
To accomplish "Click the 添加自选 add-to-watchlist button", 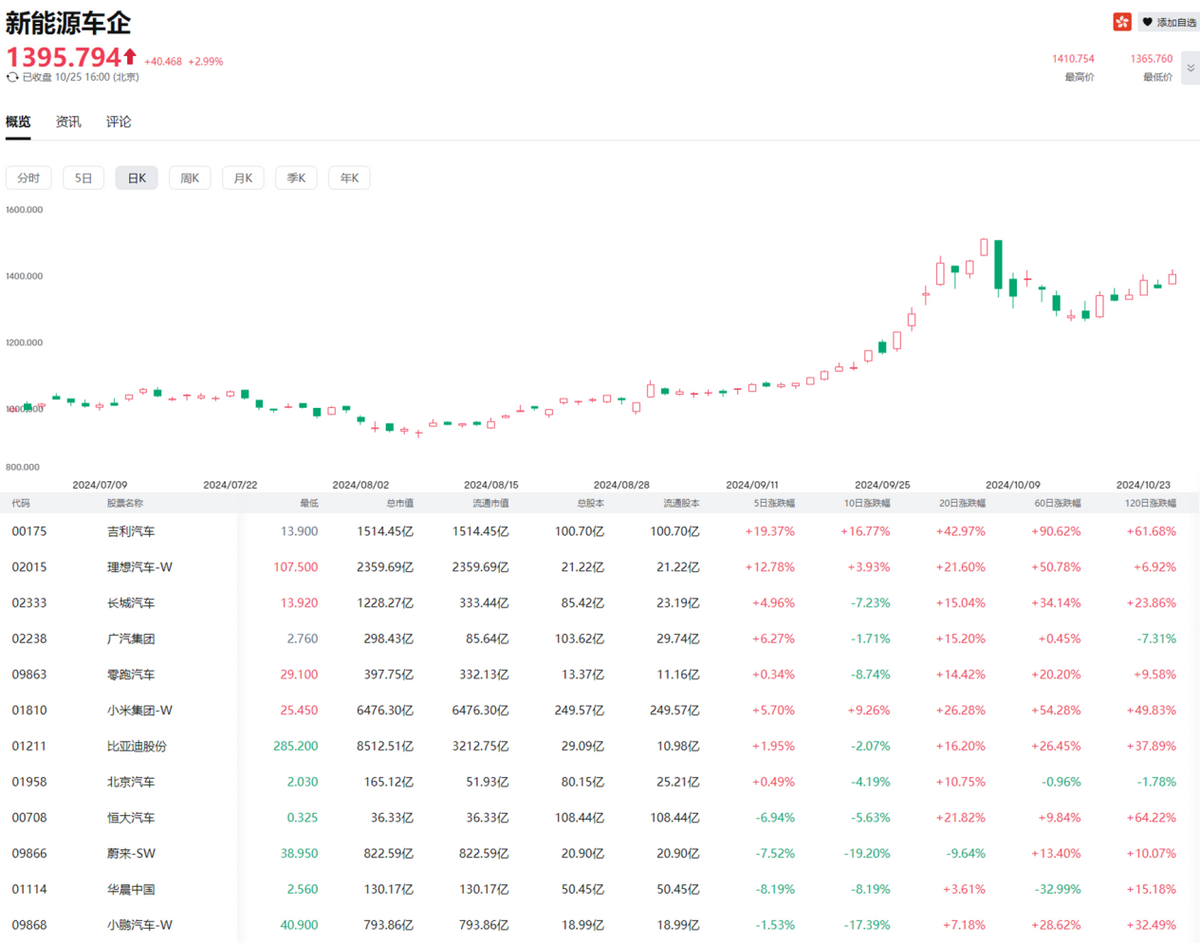I will (1168, 22).
